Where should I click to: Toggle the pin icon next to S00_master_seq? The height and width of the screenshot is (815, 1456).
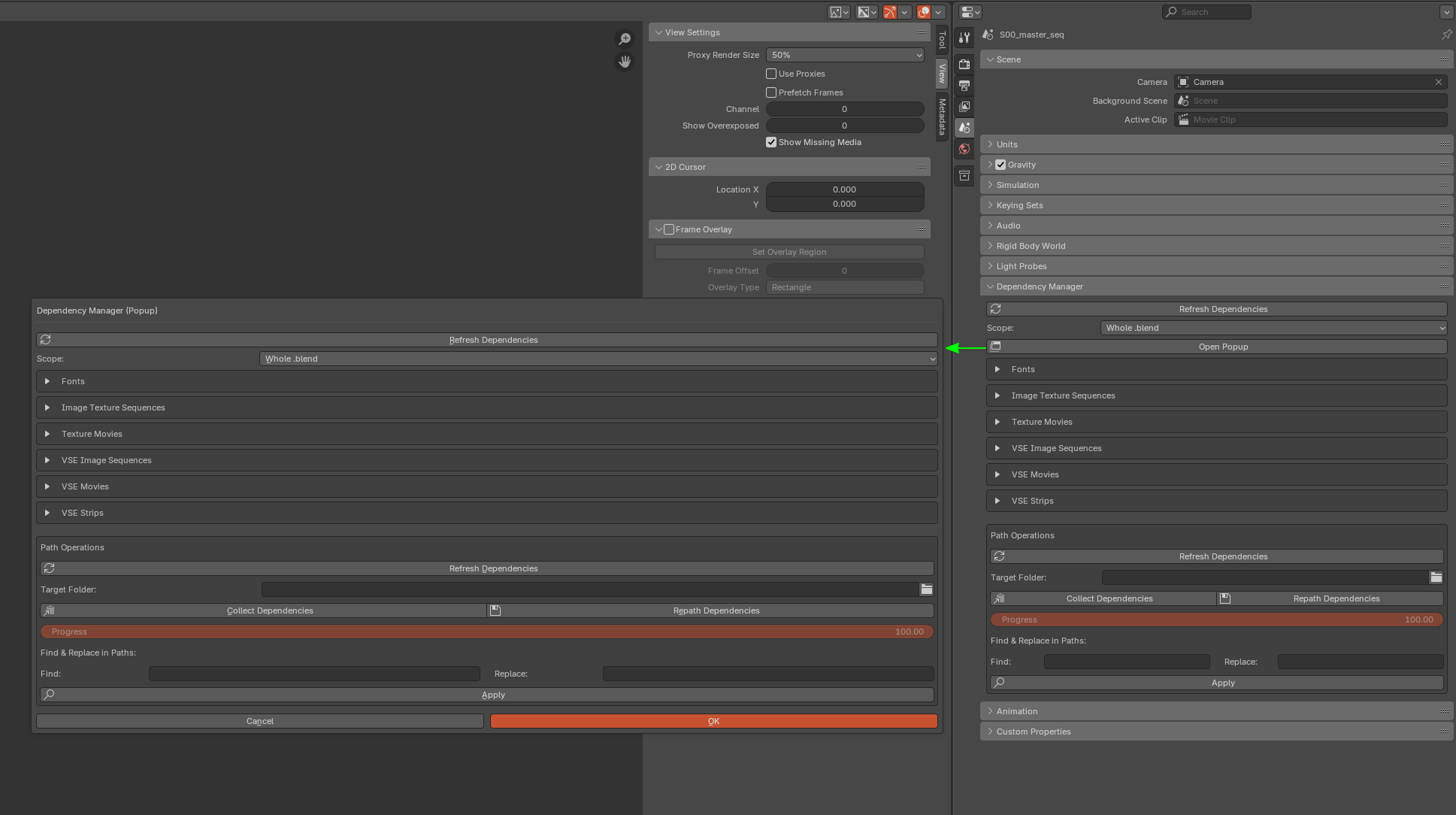tap(1446, 35)
